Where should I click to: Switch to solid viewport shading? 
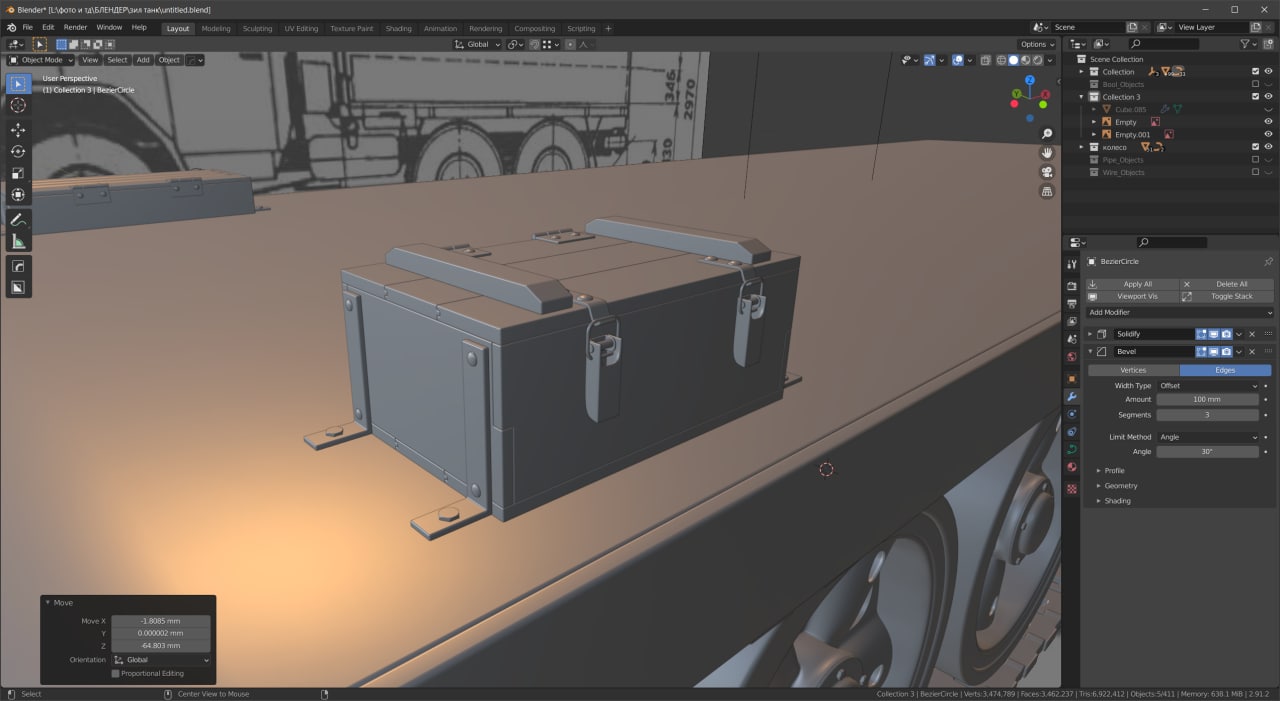coord(1013,60)
